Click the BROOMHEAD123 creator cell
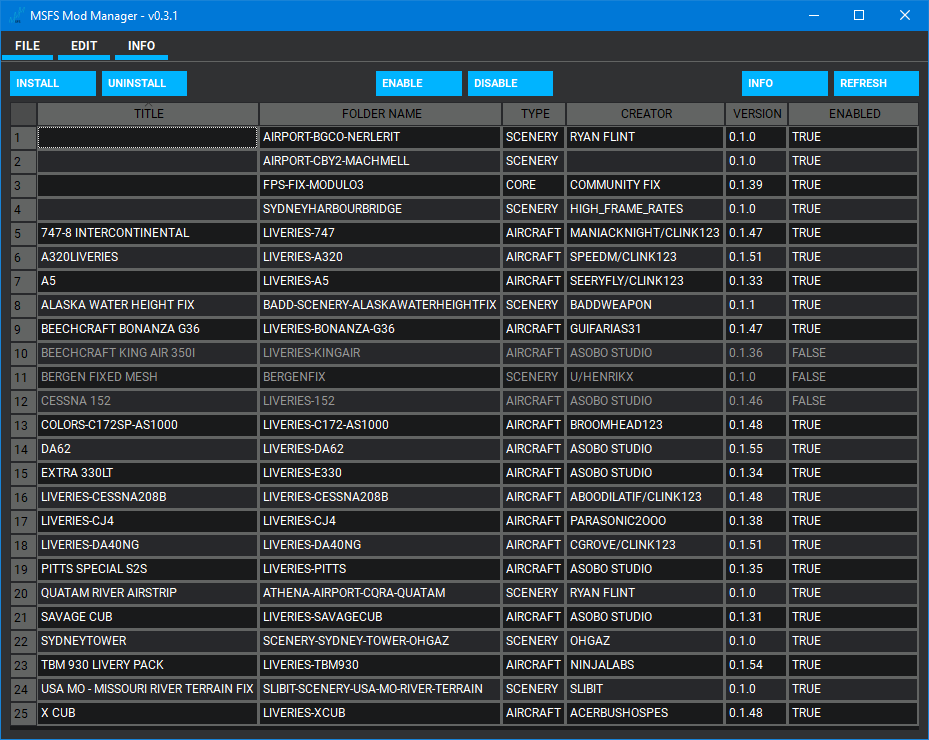 click(645, 425)
